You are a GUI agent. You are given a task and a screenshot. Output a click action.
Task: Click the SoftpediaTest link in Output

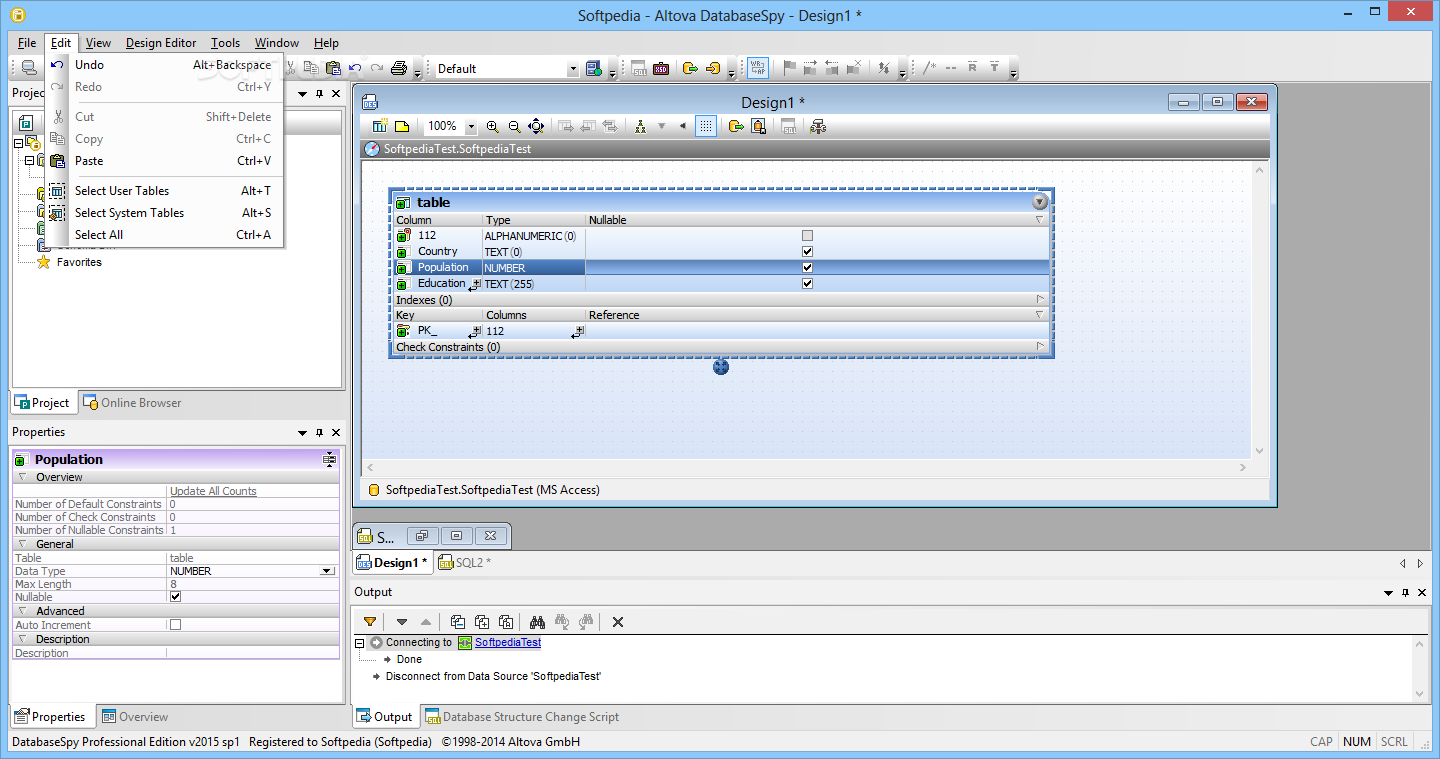click(508, 643)
